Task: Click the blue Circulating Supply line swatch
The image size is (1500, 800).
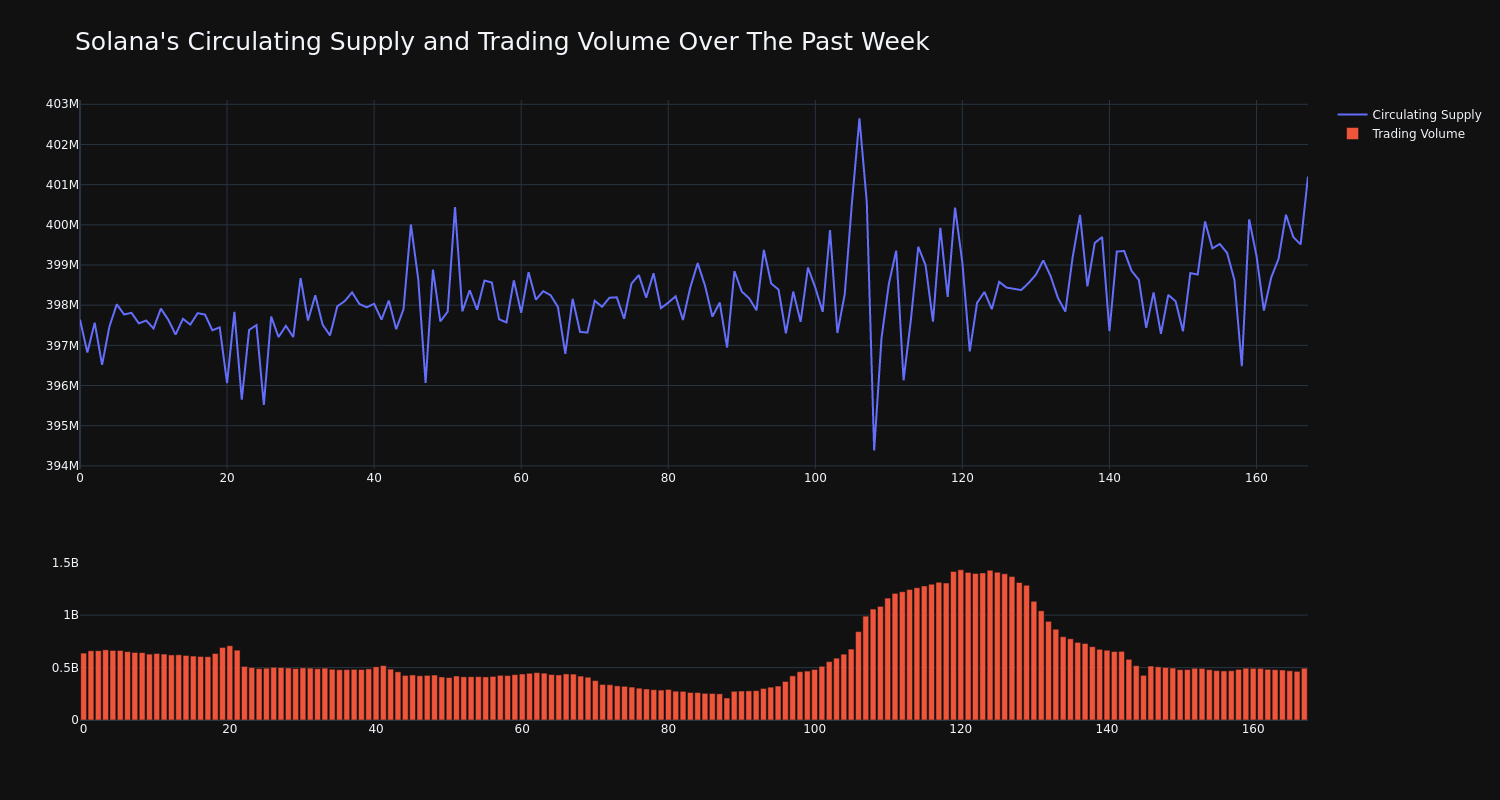Action: tap(1352, 115)
